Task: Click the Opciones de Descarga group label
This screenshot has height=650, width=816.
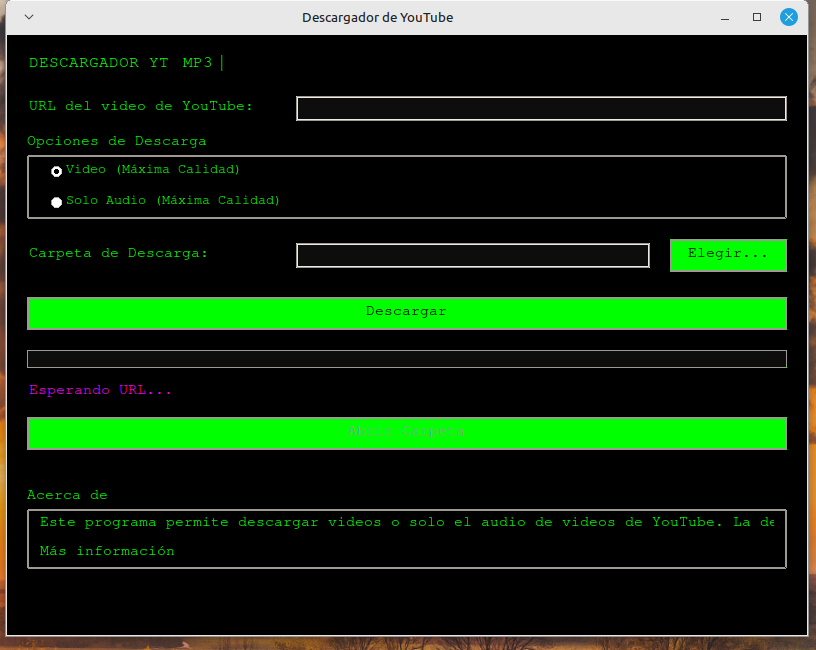Action: (117, 141)
